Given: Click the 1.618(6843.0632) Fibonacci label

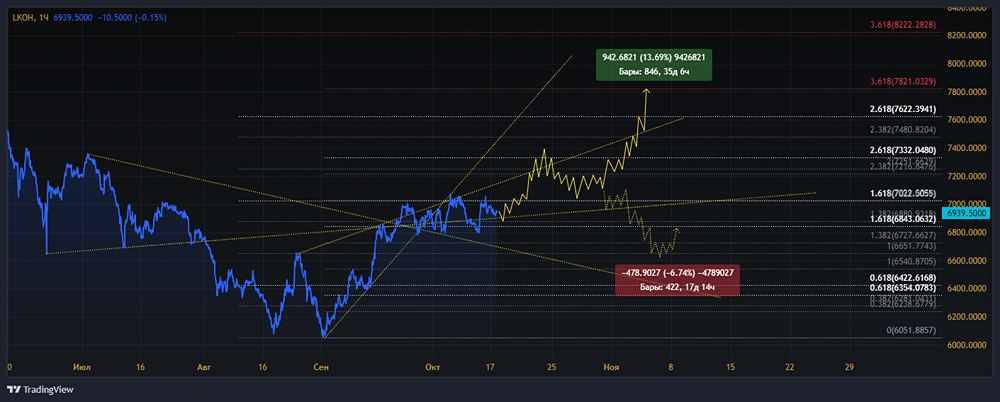Looking at the screenshot, I should tap(903, 218).
